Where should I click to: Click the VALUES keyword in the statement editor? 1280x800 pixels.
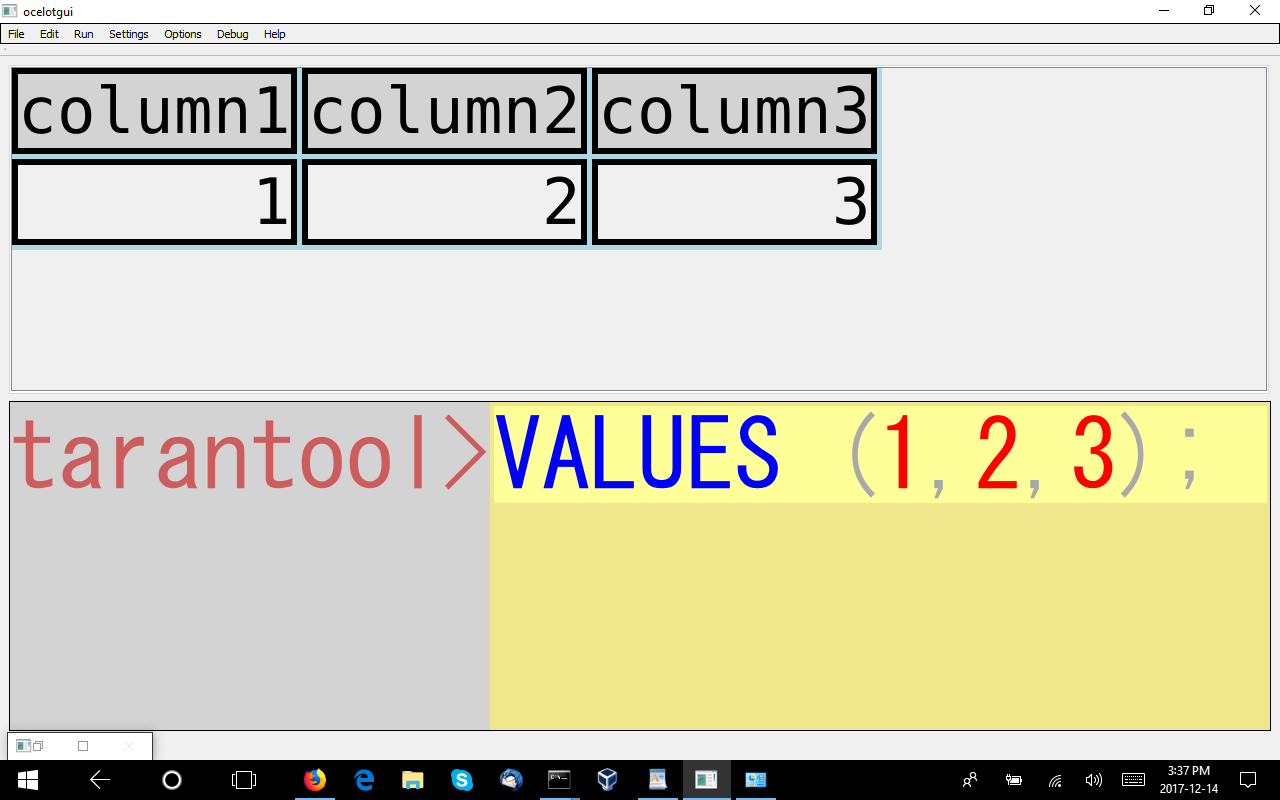(637, 455)
